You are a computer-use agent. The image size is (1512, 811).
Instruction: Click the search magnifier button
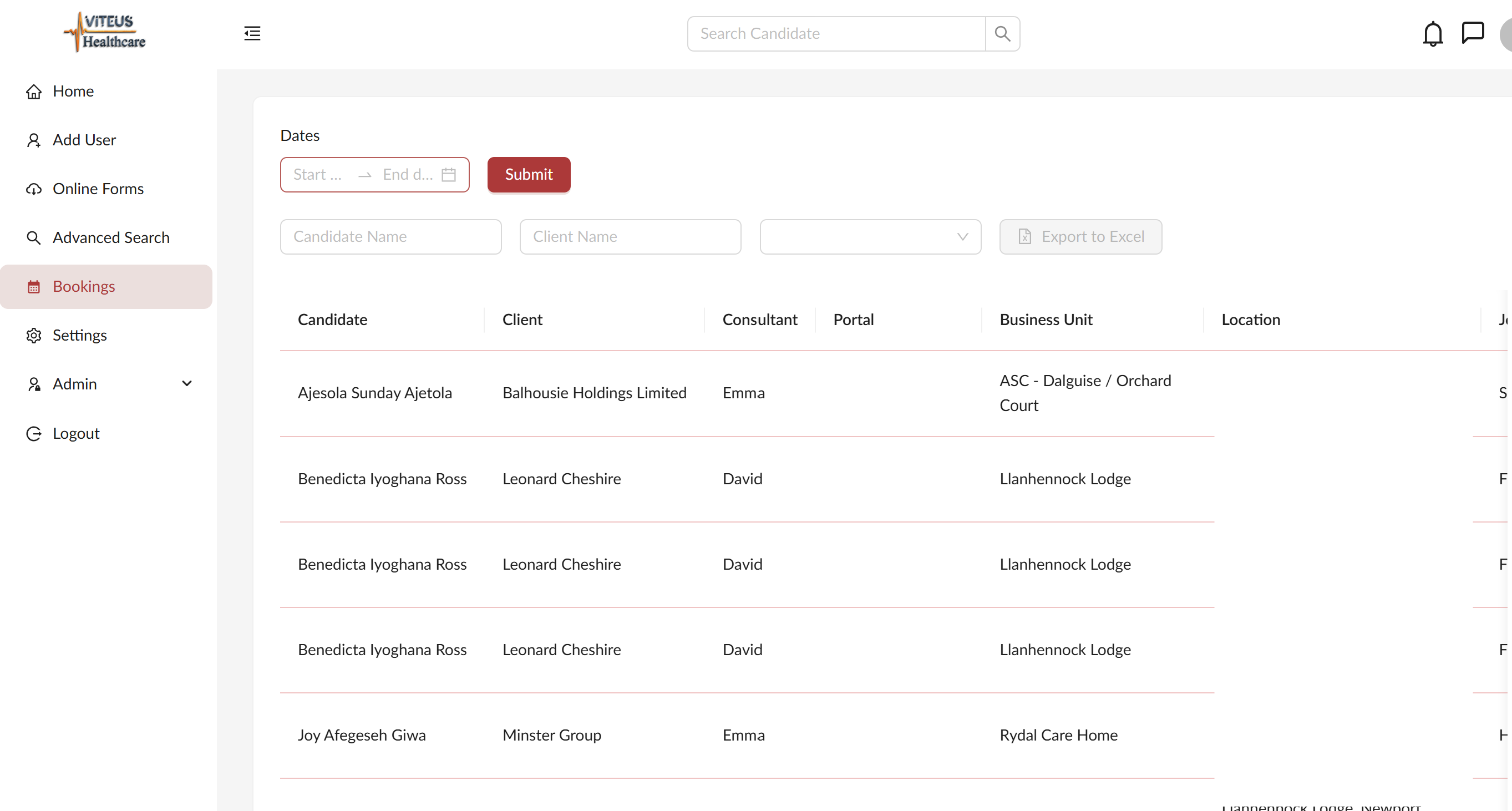pos(1002,34)
